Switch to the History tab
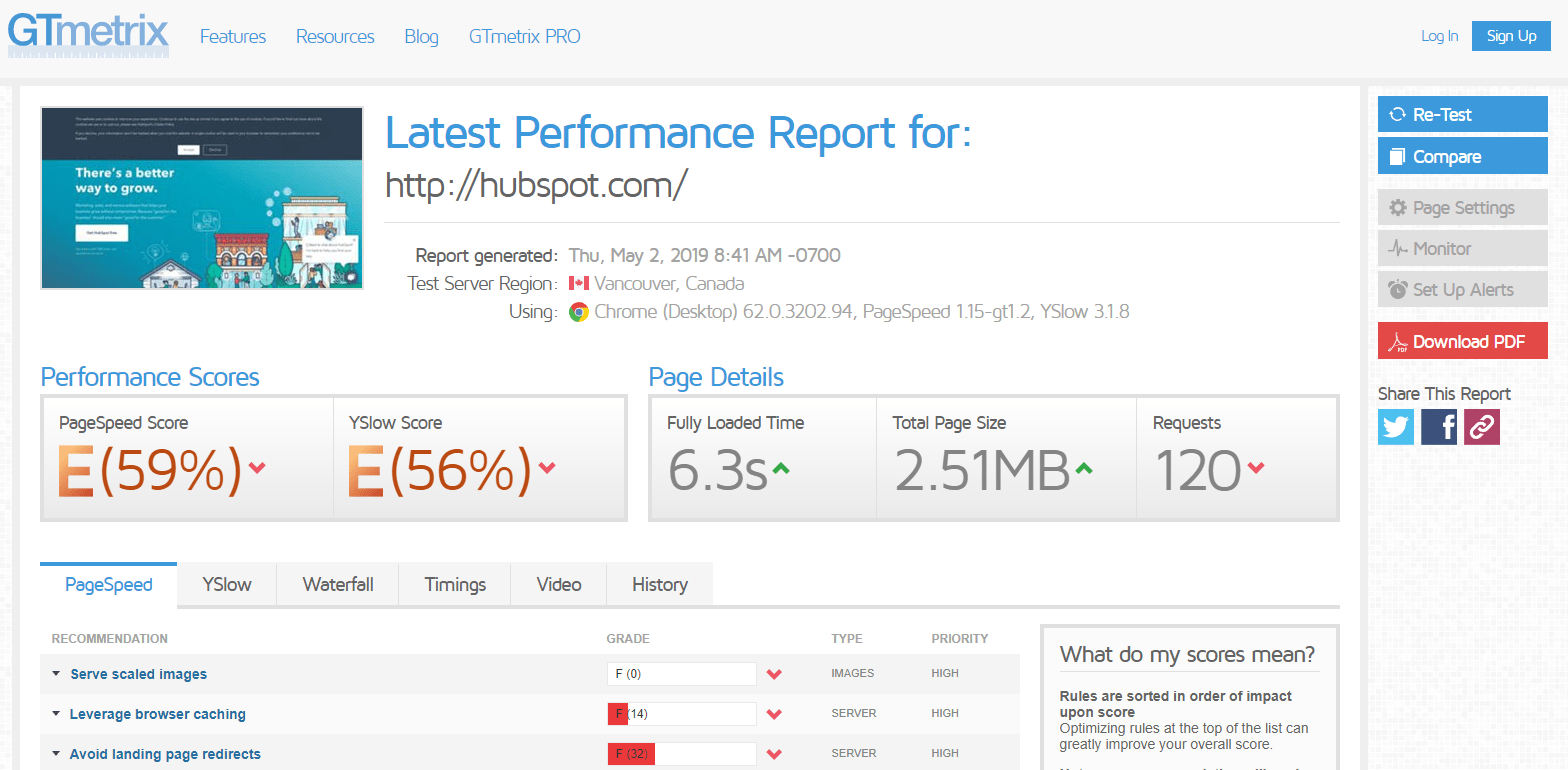 [x=660, y=584]
